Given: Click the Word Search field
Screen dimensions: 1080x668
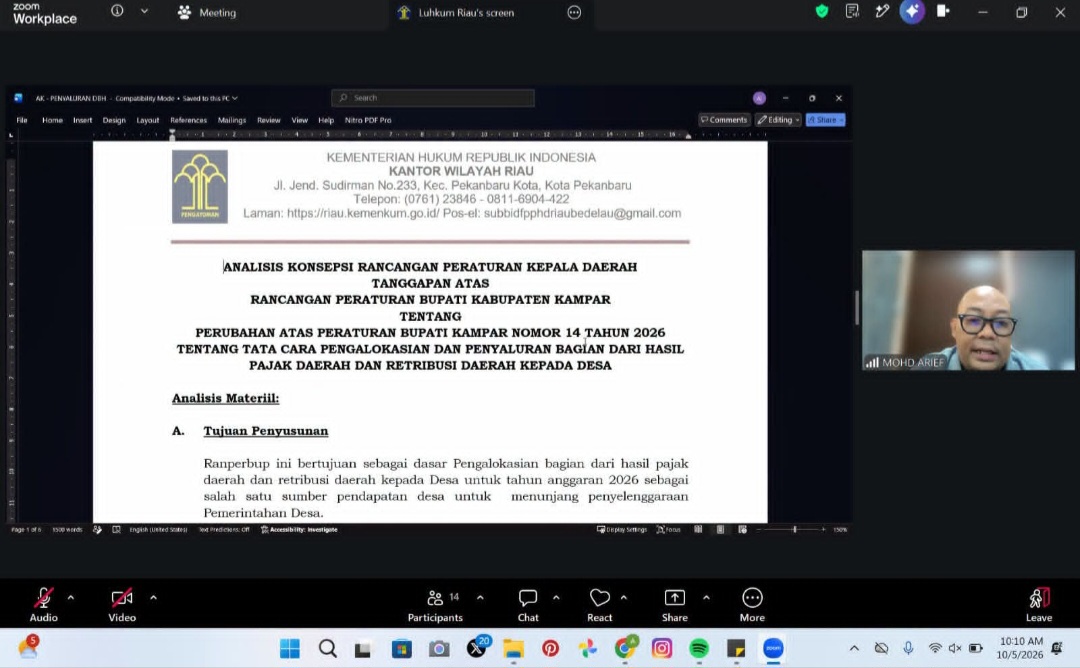Looking at the screenshot, I should tap(433, 98).
